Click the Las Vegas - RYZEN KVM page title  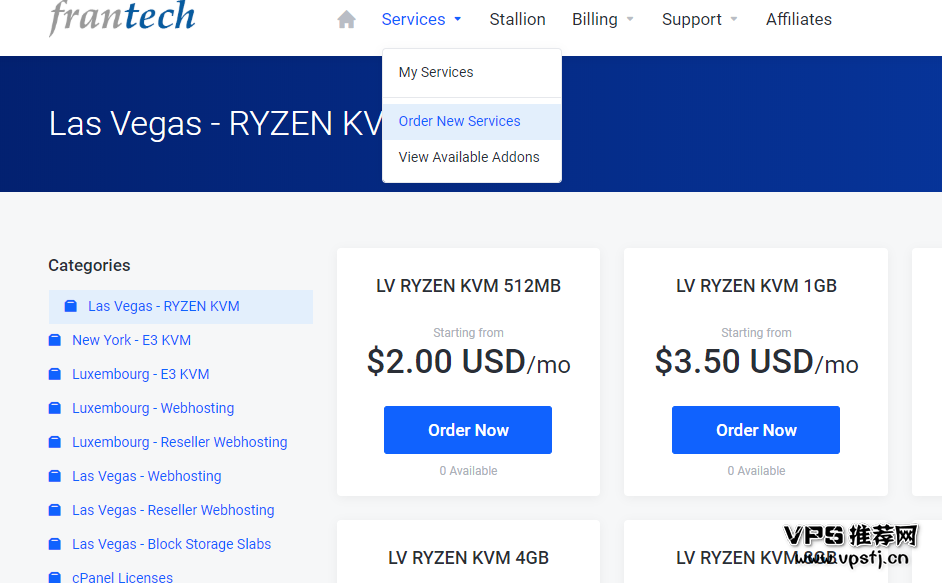[216, 124]
